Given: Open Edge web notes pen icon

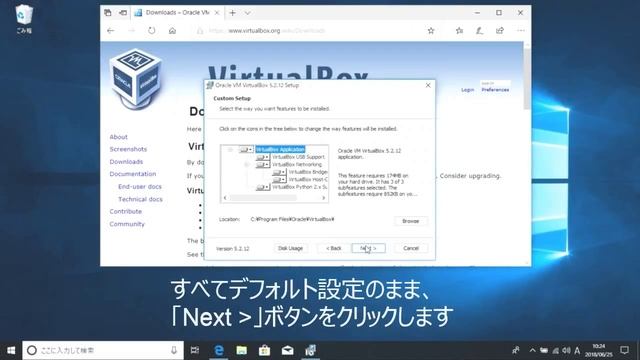Looking at the screenshot, I should (x=480, y=31).
